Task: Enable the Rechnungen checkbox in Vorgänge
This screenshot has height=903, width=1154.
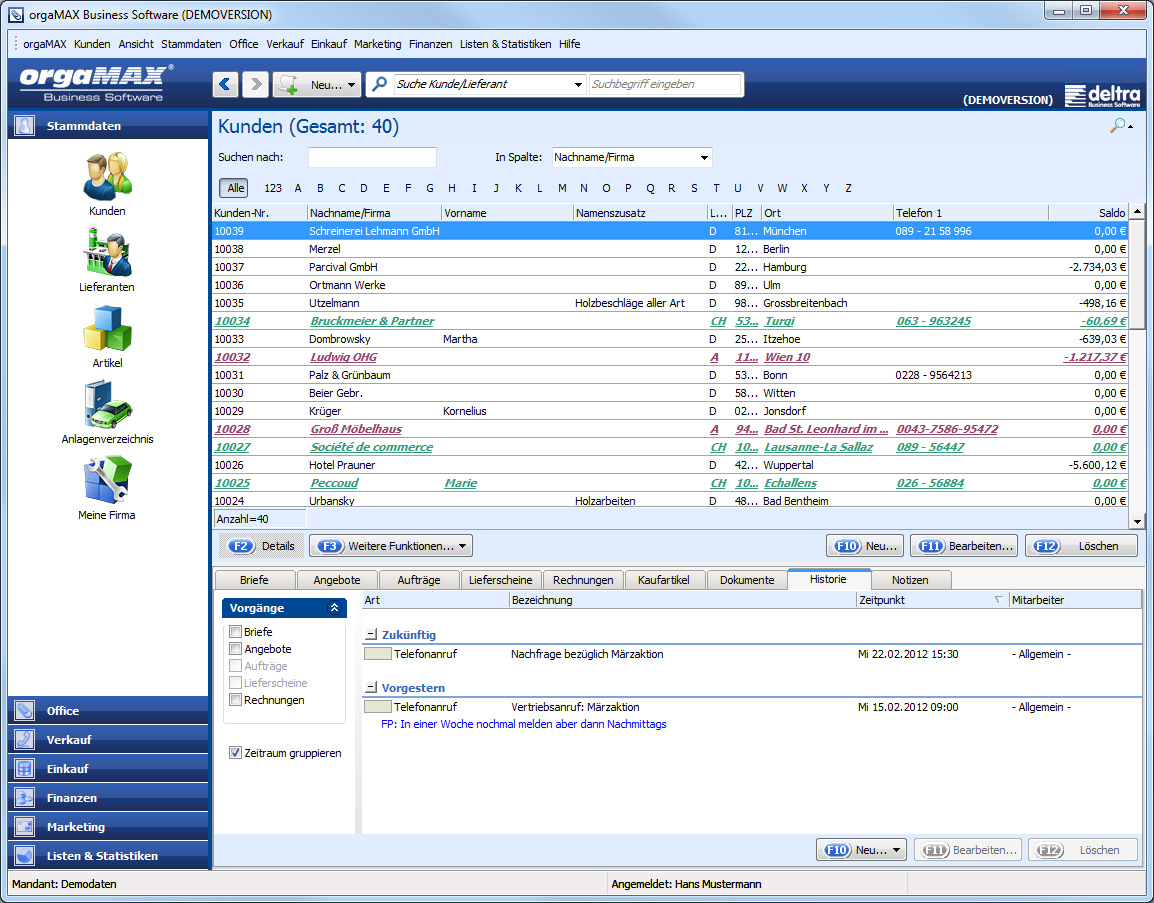Action: 236,699
